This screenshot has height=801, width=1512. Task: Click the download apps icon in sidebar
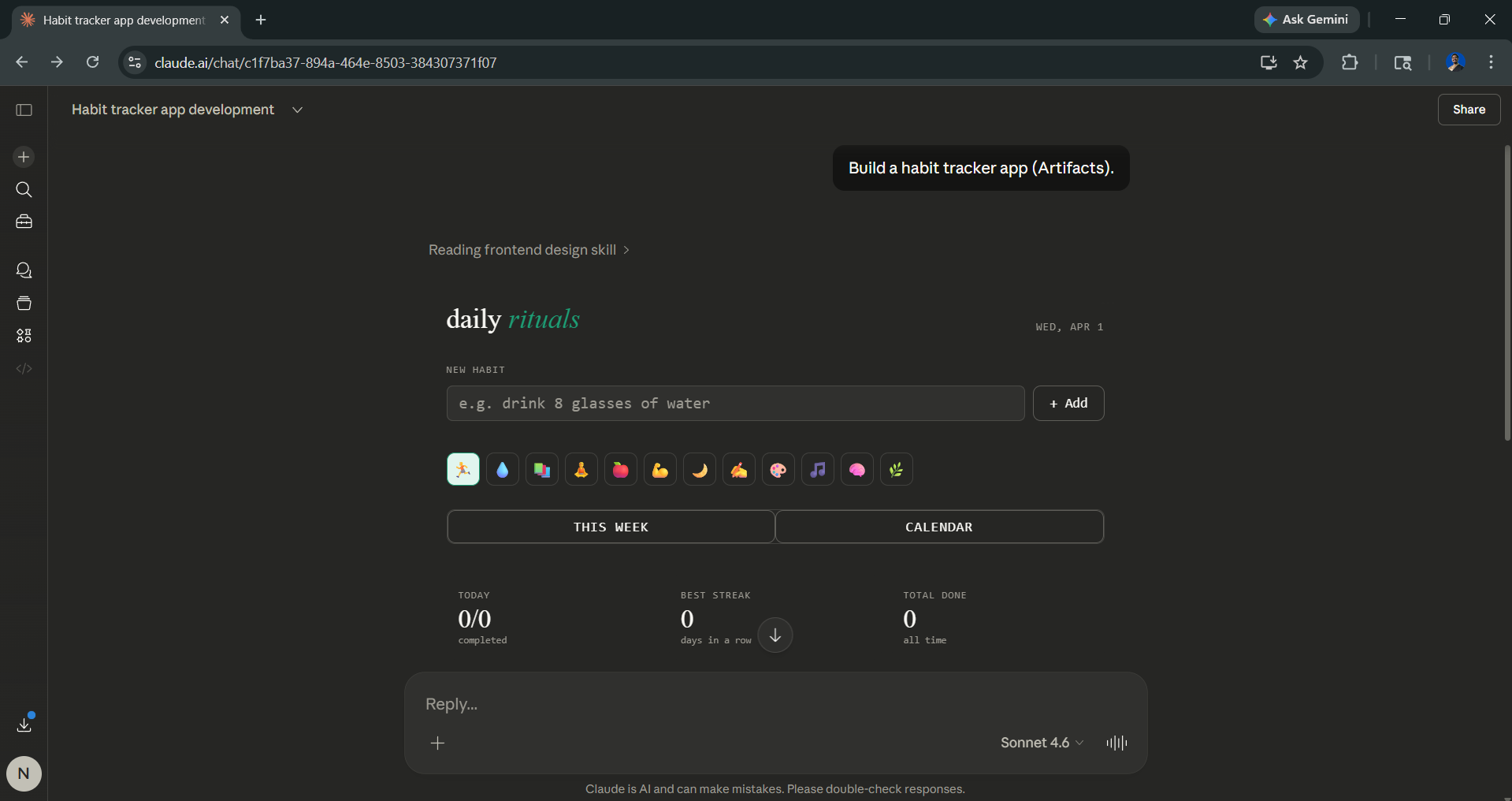pos(24,725)
